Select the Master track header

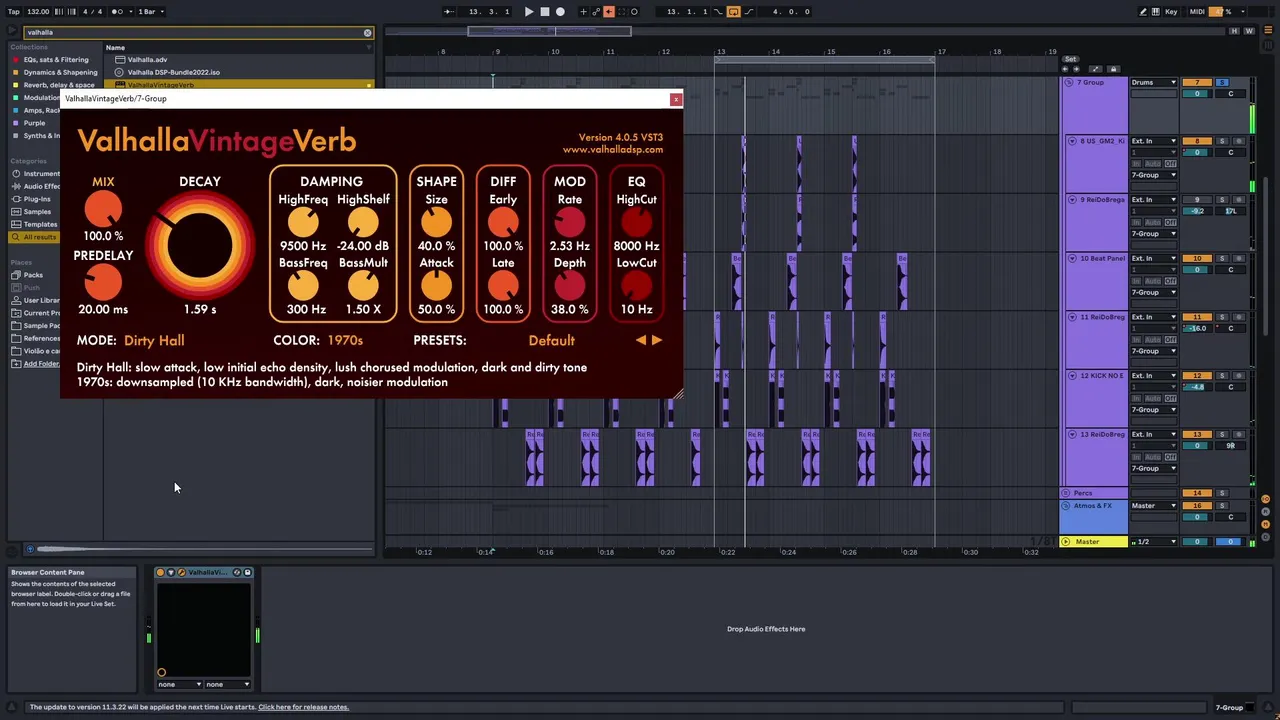pos(1094,542)
